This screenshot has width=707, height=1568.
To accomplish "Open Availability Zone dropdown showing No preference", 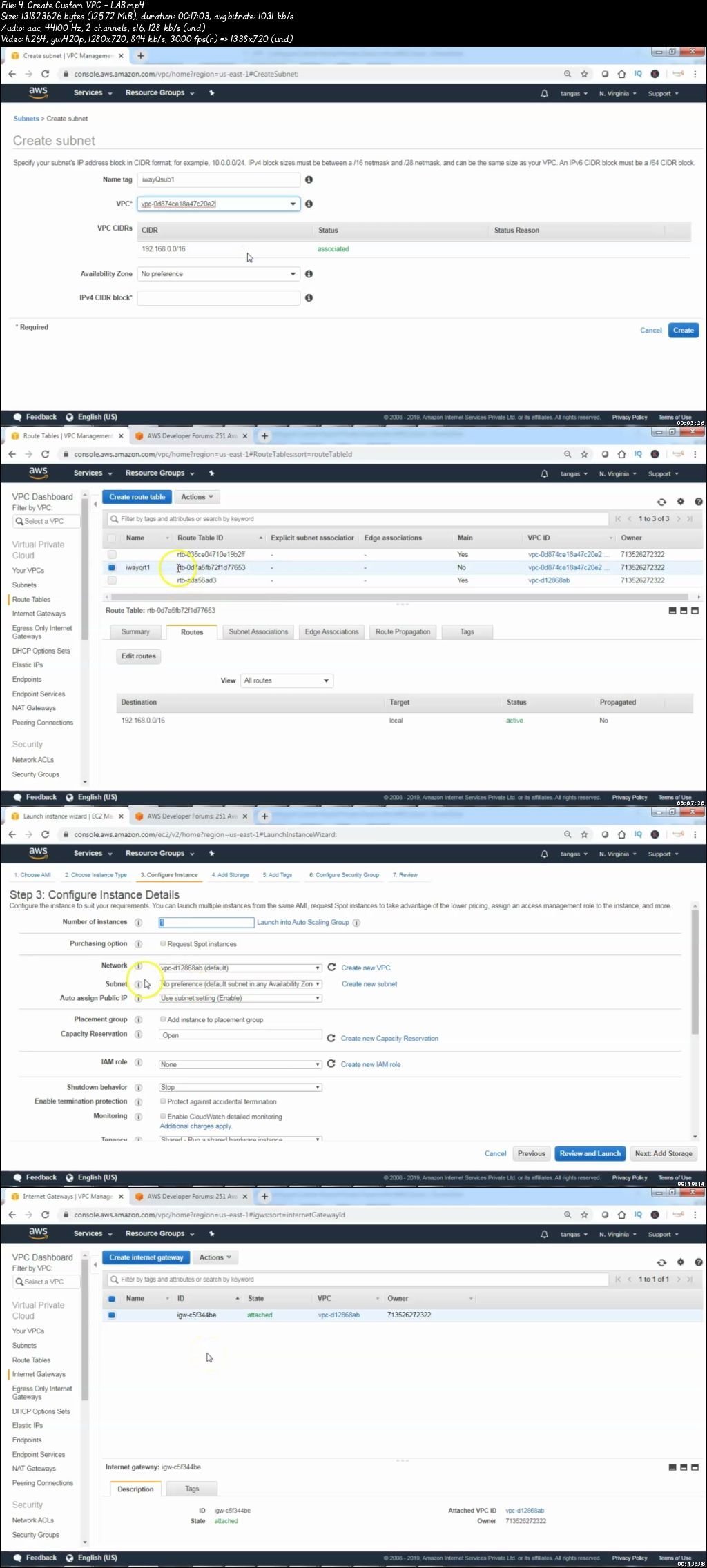I will tap(219, 274).
